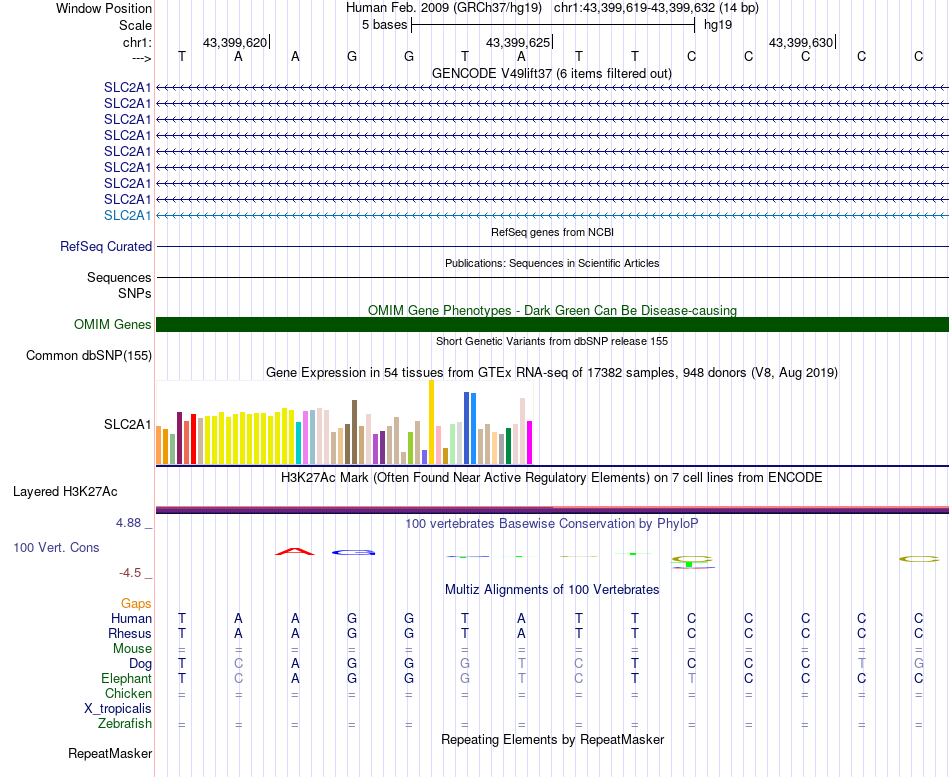Image resolution: width=950 pixels, height=777 pixels.
Task: Click the Multiz Alignments of 100 Vertebrates title
Action: coord(552,590)
